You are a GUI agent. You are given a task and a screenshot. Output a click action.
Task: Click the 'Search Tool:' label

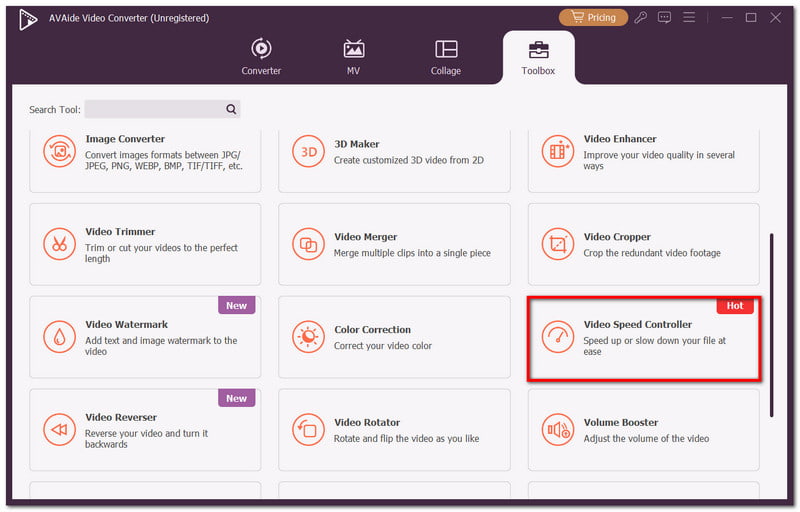[x=55, y=110]
